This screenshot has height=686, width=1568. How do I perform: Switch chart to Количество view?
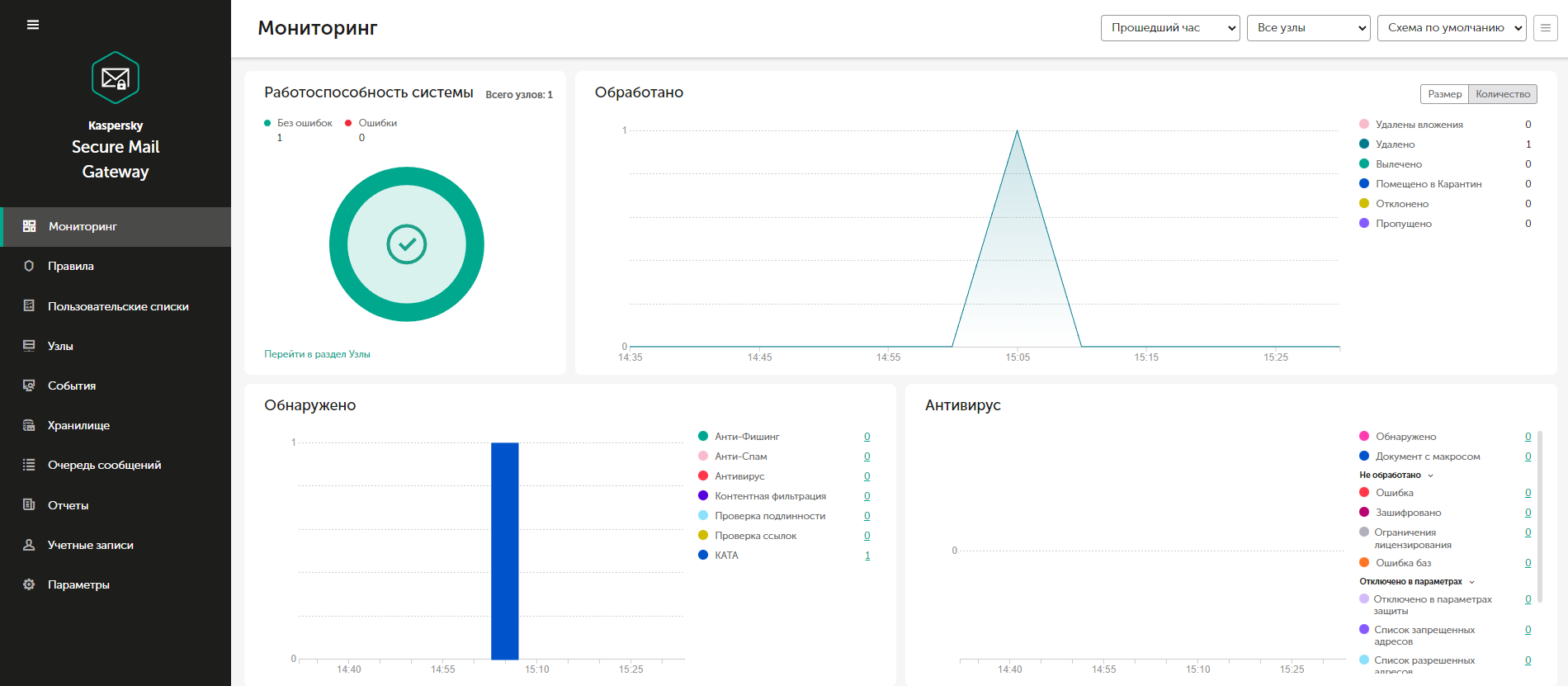[x=1503, y=94]
